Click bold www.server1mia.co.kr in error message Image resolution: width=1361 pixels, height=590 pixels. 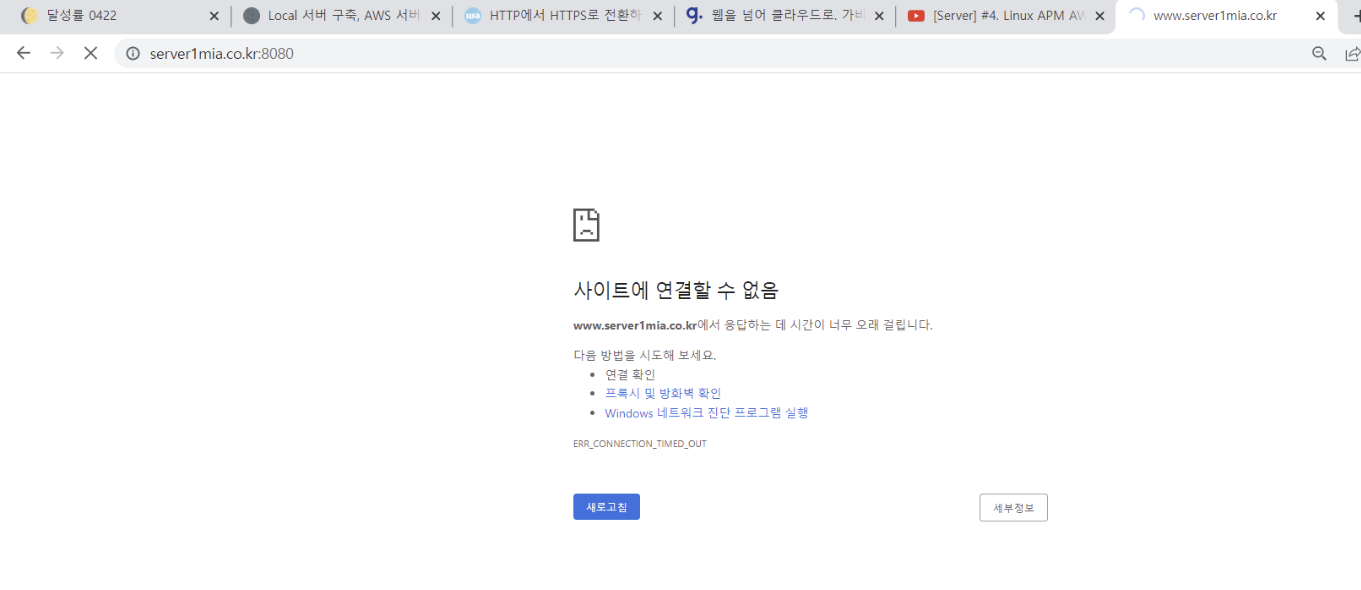pyautogui.click(x=635, y=325)
